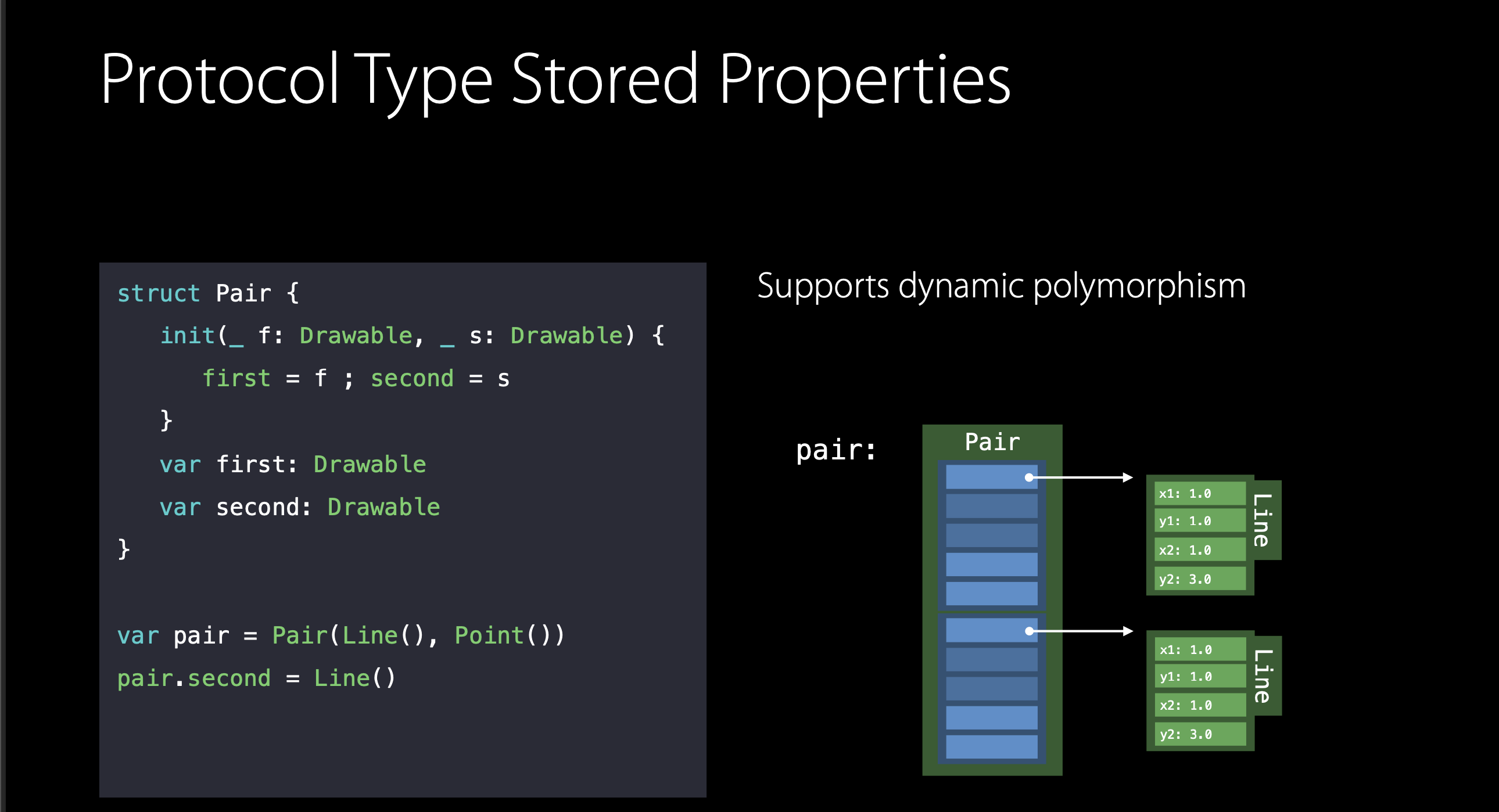Screen dimensions: 1499x812
Task: Click 'var first: Drawable' declaration line
Action: [x=292, y=464]
